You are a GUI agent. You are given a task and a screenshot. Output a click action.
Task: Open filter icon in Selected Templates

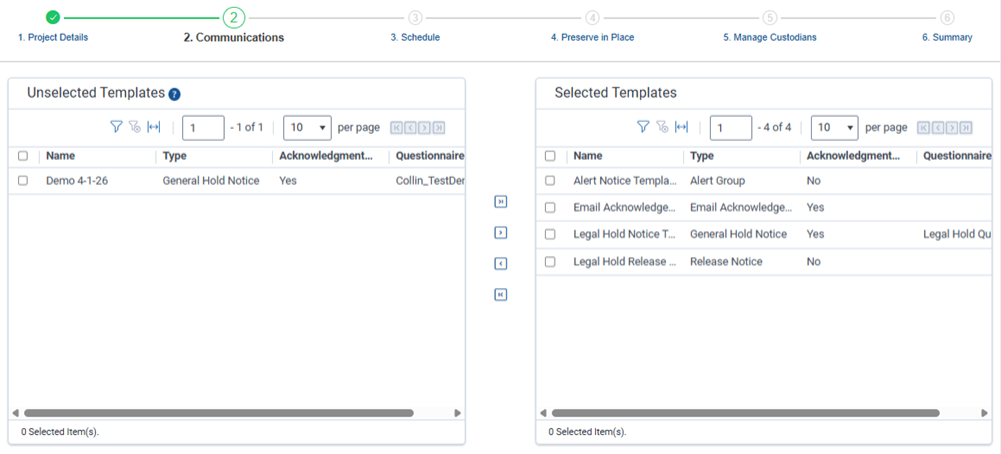(643, 127)
